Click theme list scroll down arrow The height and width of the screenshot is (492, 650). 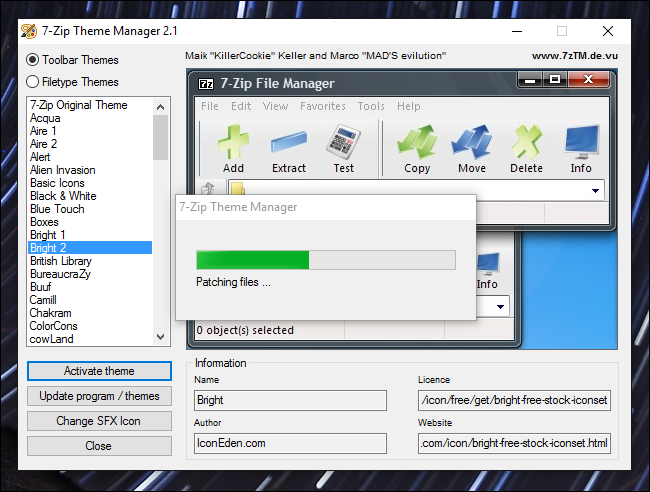161,337
